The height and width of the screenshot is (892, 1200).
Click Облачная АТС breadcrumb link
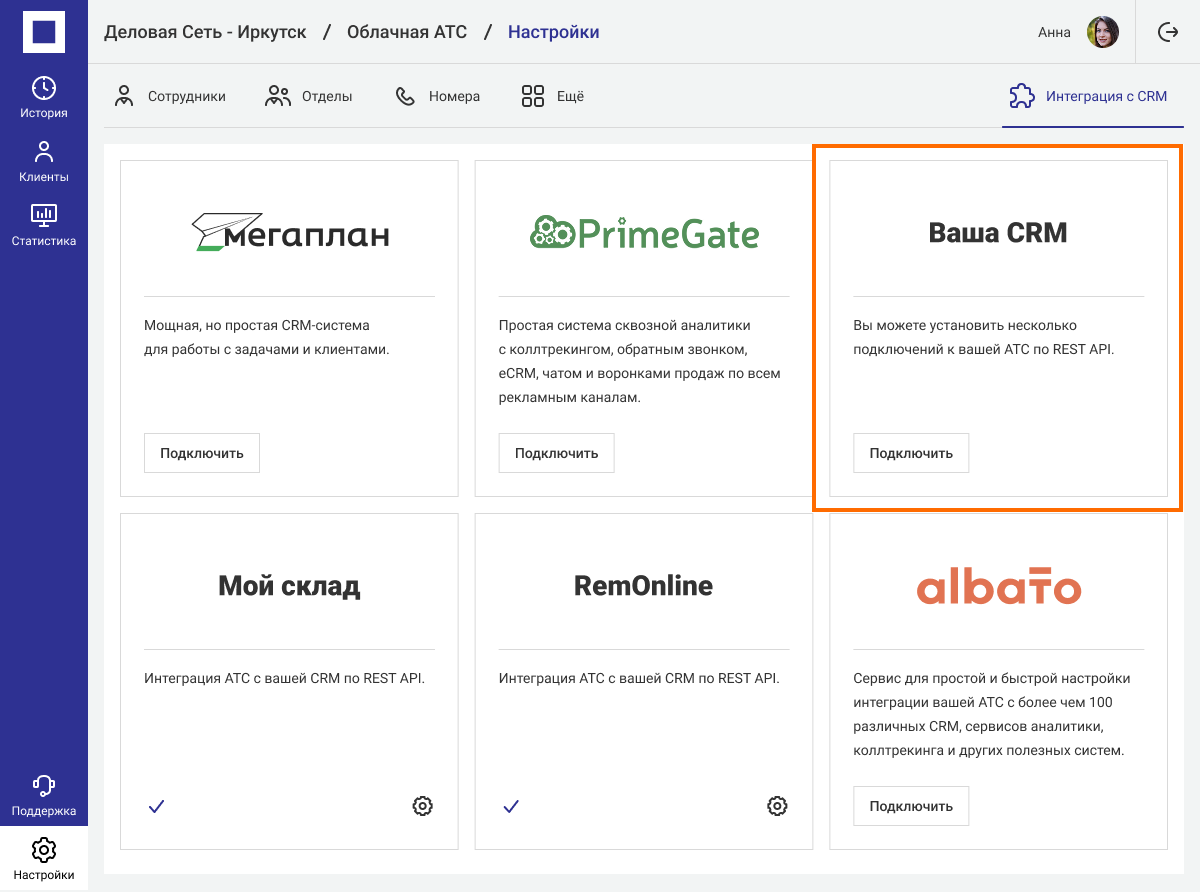click(407, 32)
